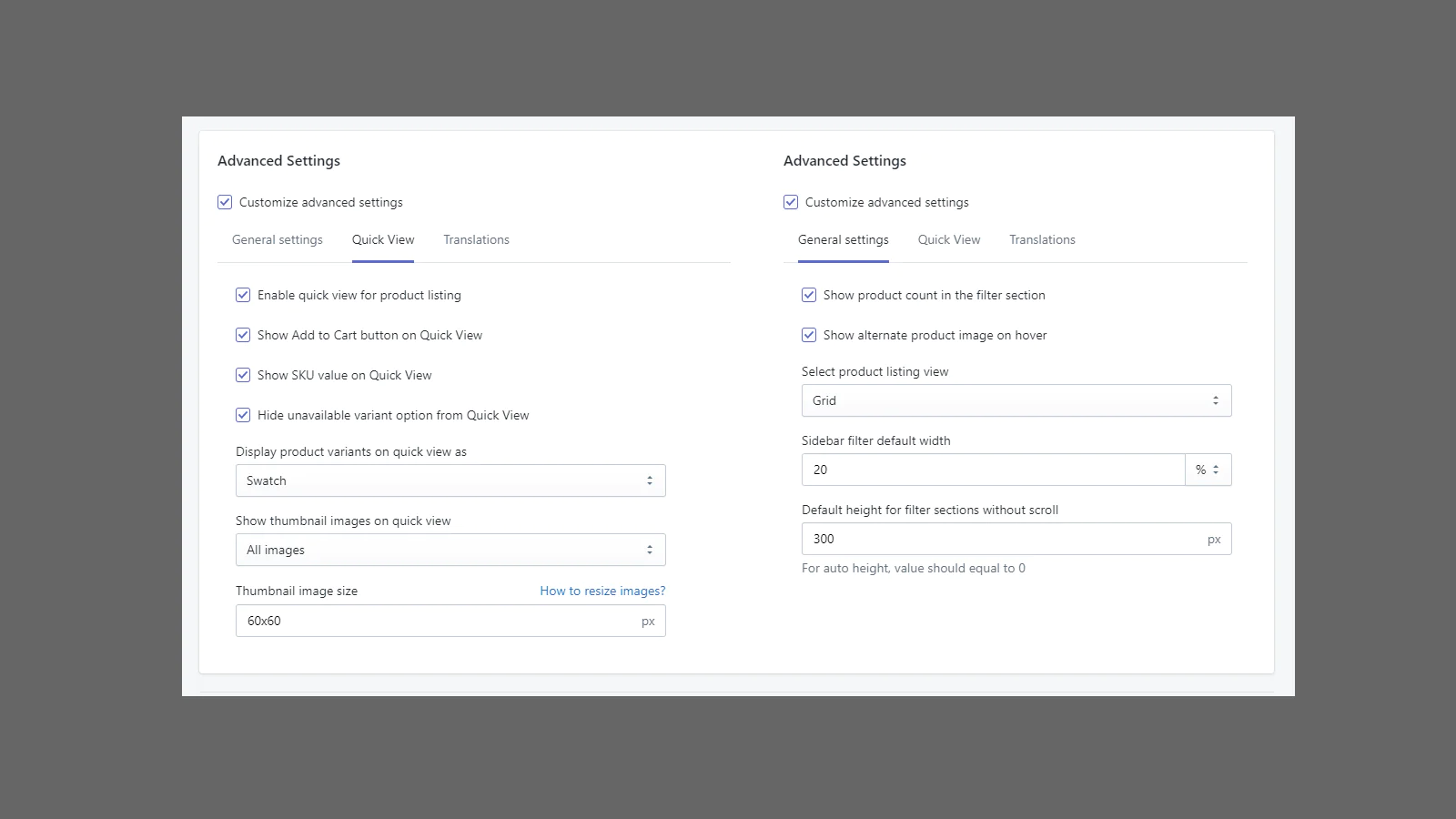Image resolution: width=1456 pixels, height=819 pixels.
Task: Click the 'Select product listing view' label
Action: (x=875, y=371)
